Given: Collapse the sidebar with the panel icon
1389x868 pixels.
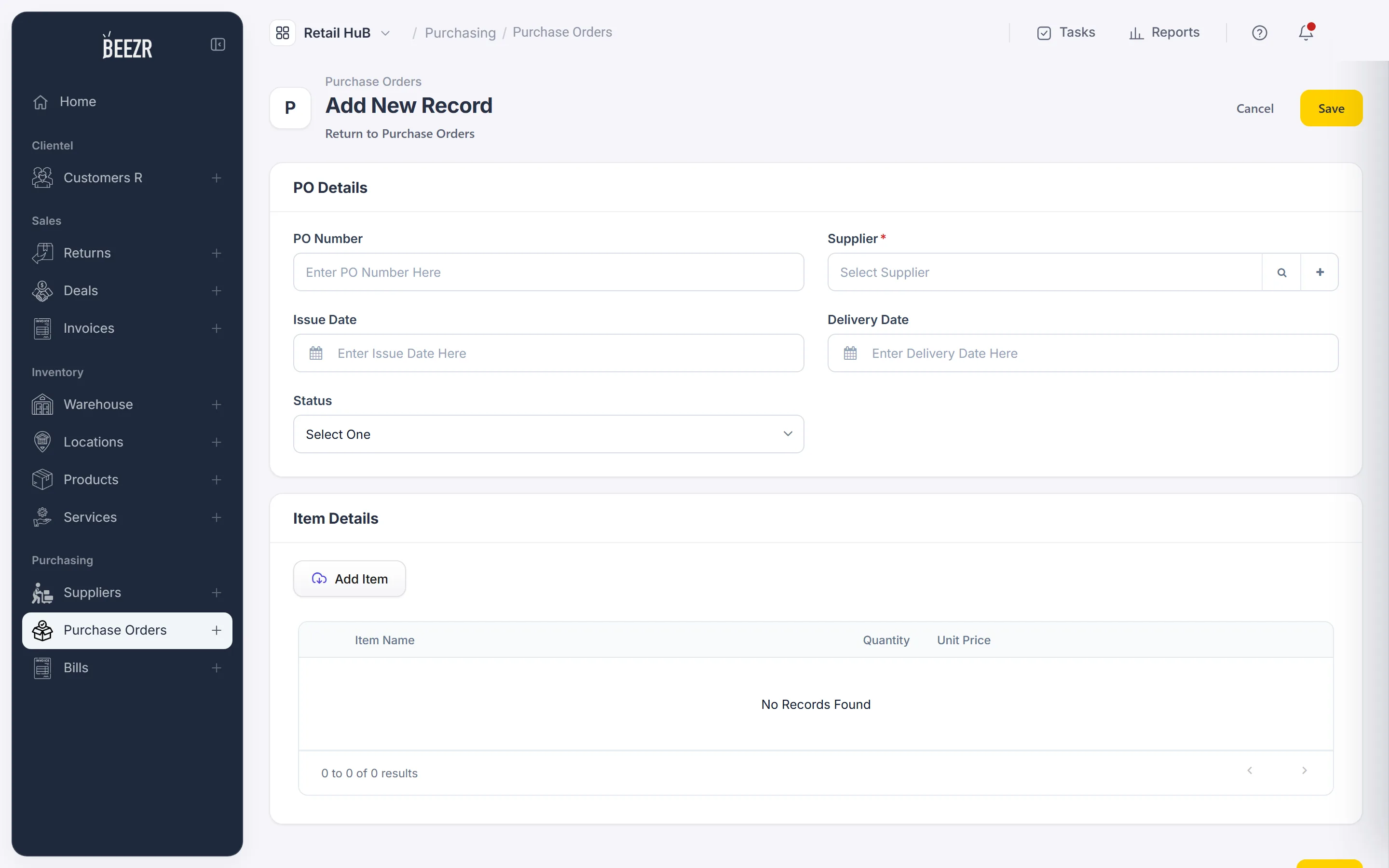Looking at the screenshot, I should pyautogui.click(x=218, y=44).
